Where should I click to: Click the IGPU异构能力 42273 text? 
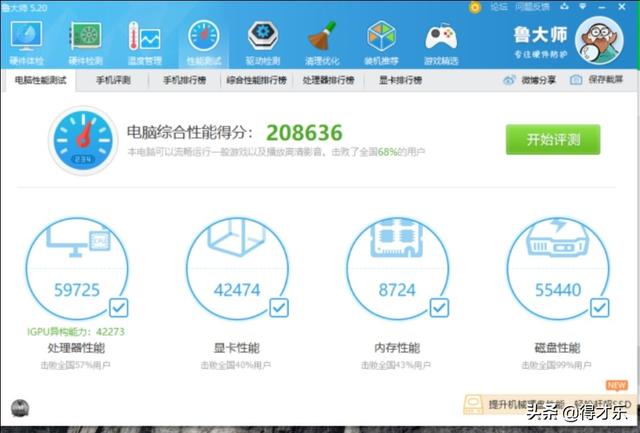tap(76, 332)
